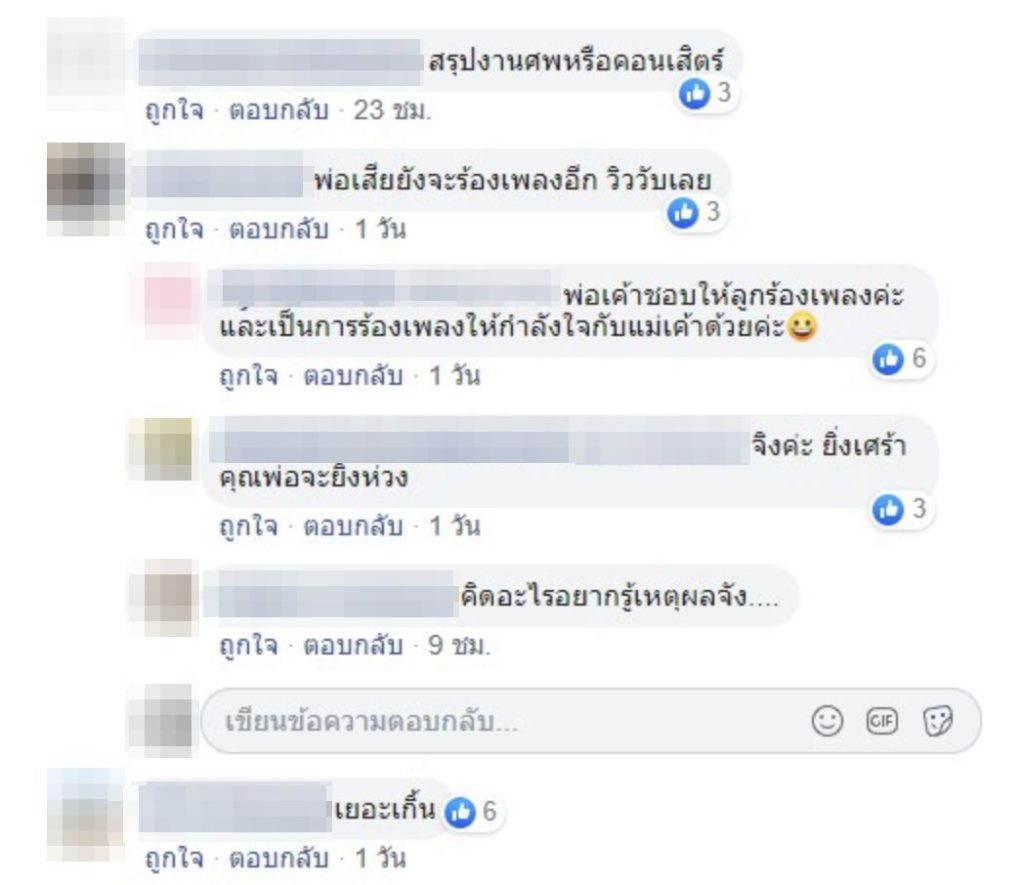Click like reaction icon on จิงค่ะ ยิ่งเศร้า reply
The image size is (1024, 885).
888,509
